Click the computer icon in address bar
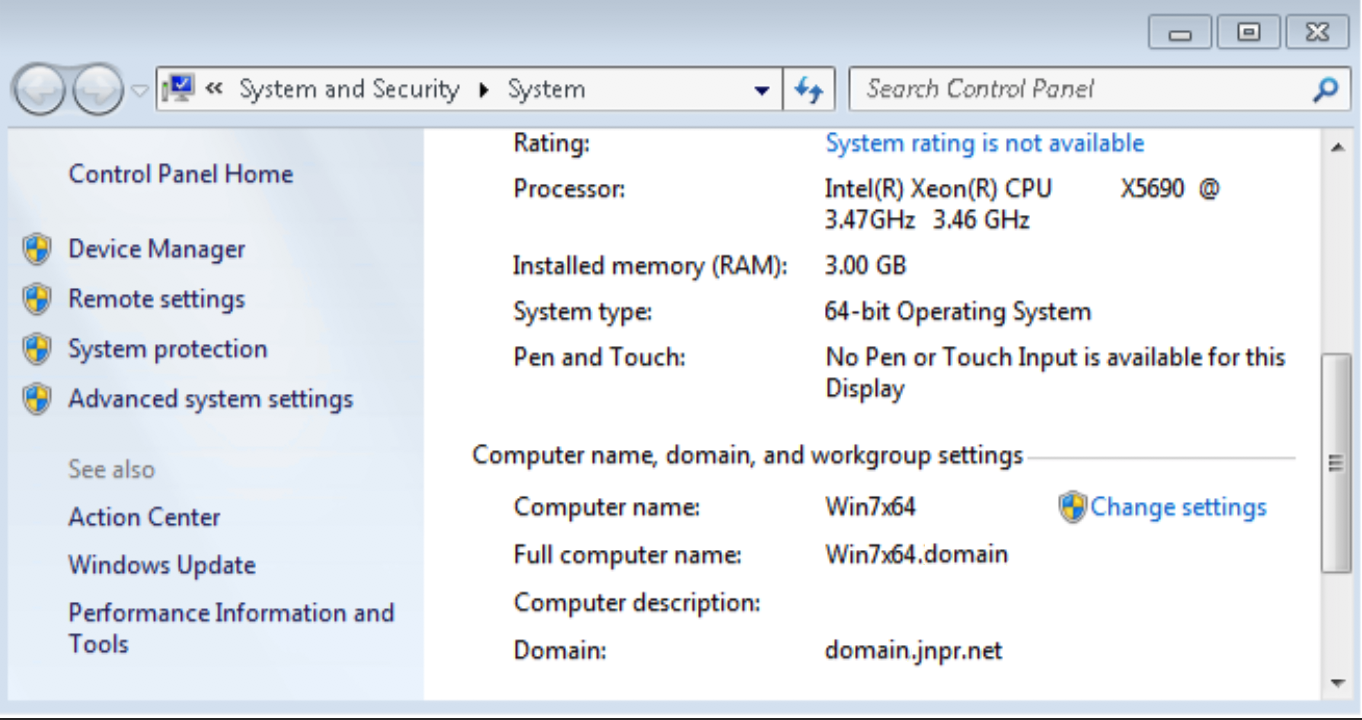 tap(179, 89)
